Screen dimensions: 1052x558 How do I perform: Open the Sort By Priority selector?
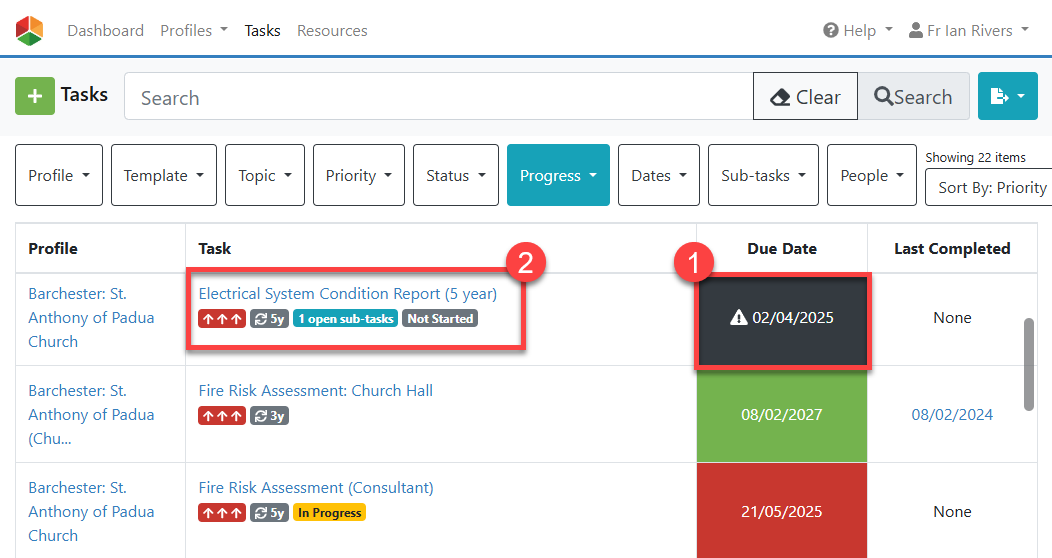point(990,188)
